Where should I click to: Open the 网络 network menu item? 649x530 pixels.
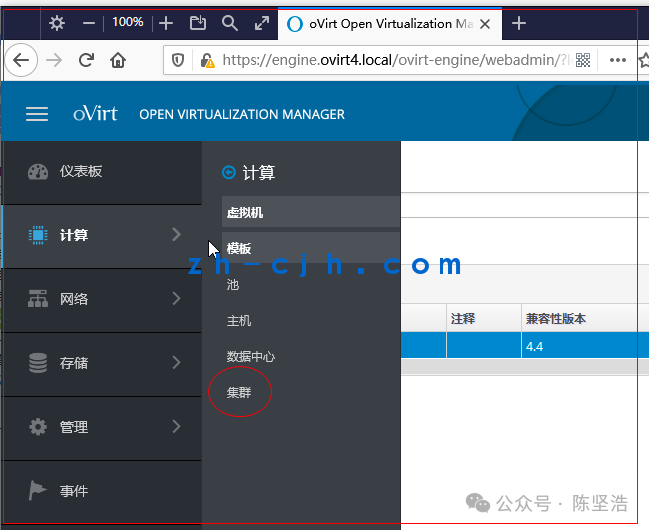(x=102, y=299)
